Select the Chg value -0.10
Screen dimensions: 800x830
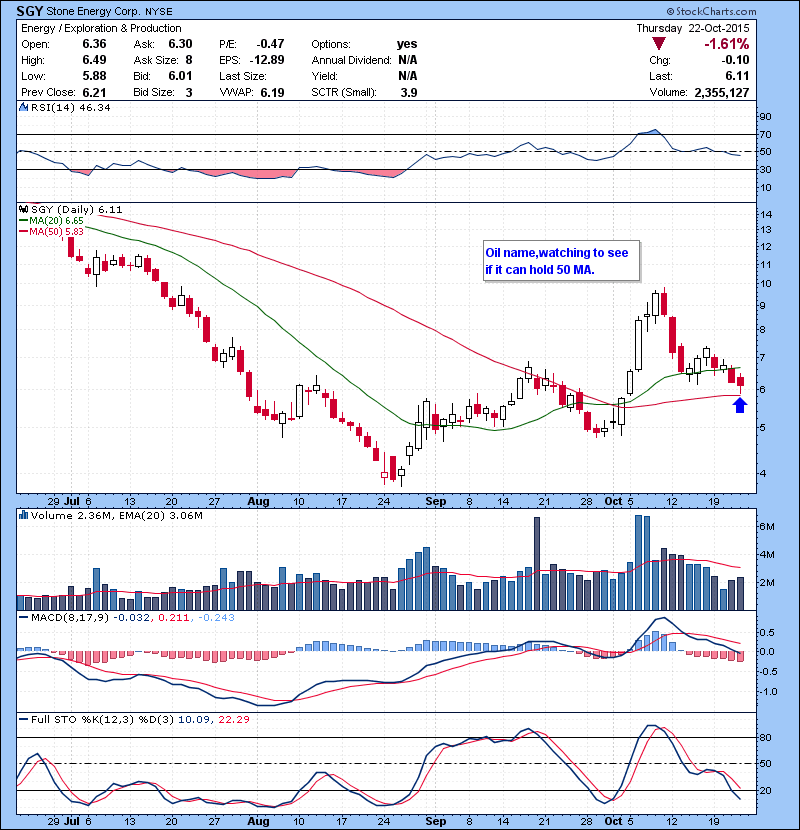[735, 60]
